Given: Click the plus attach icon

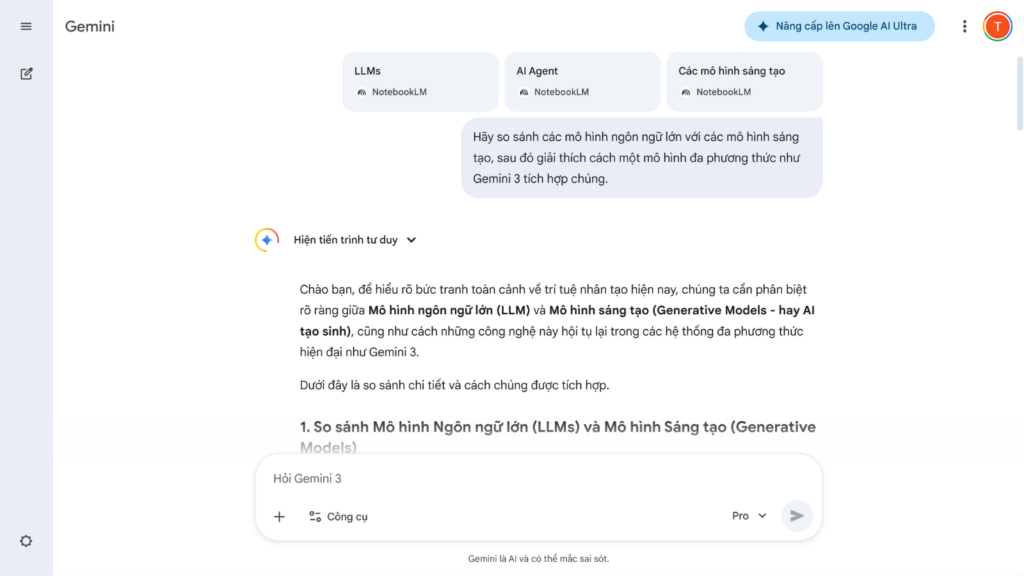Looking at the screenshot, I should point(279,516).
